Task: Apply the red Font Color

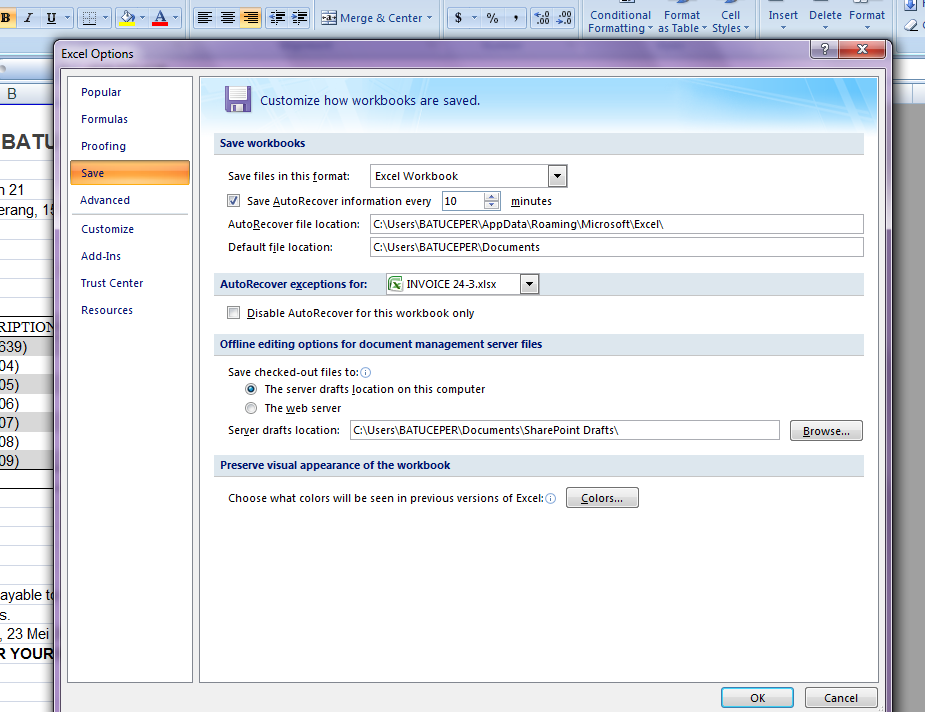Action: (160, 18)
